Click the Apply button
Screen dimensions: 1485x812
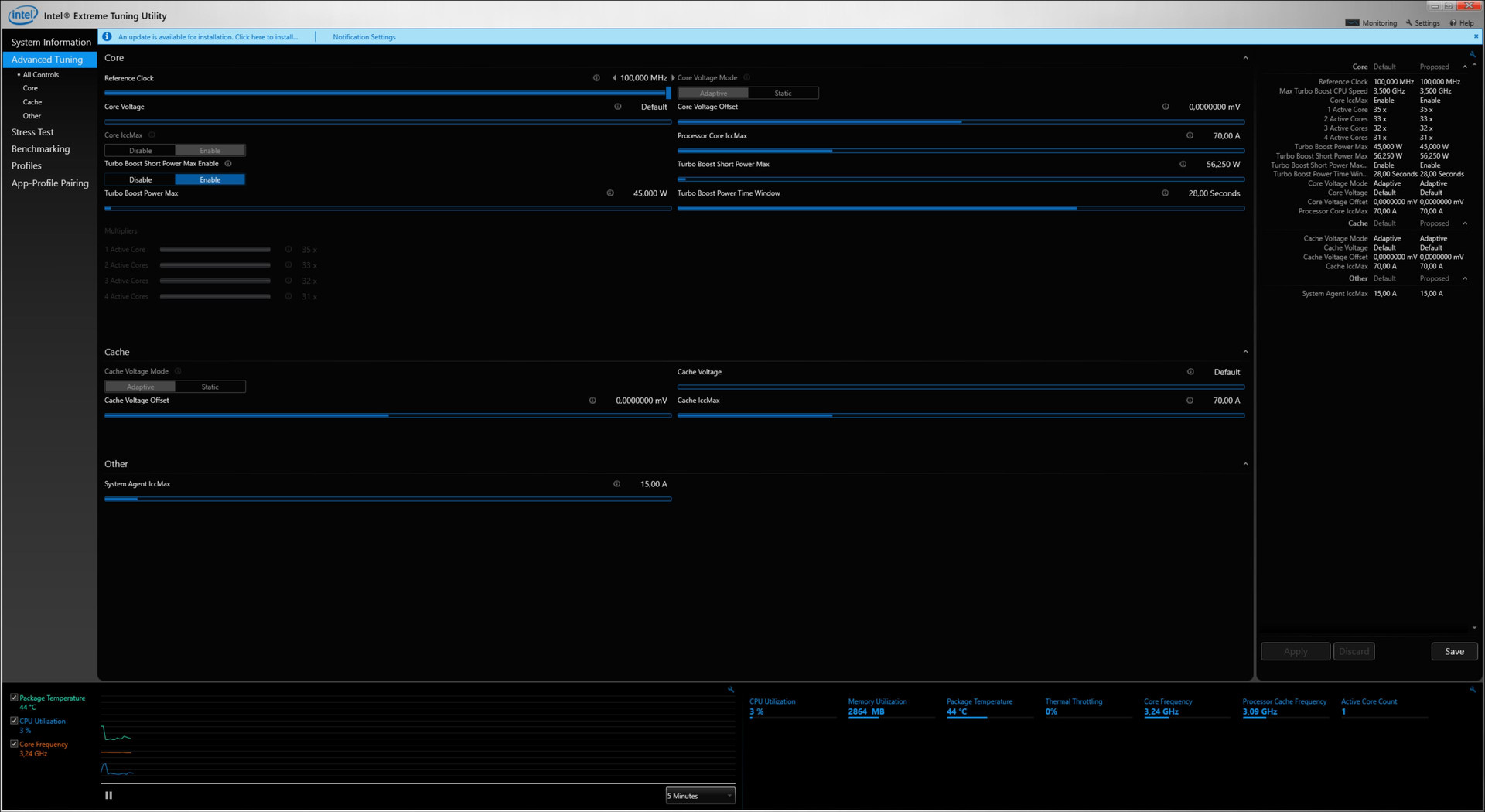point(1296,651)
